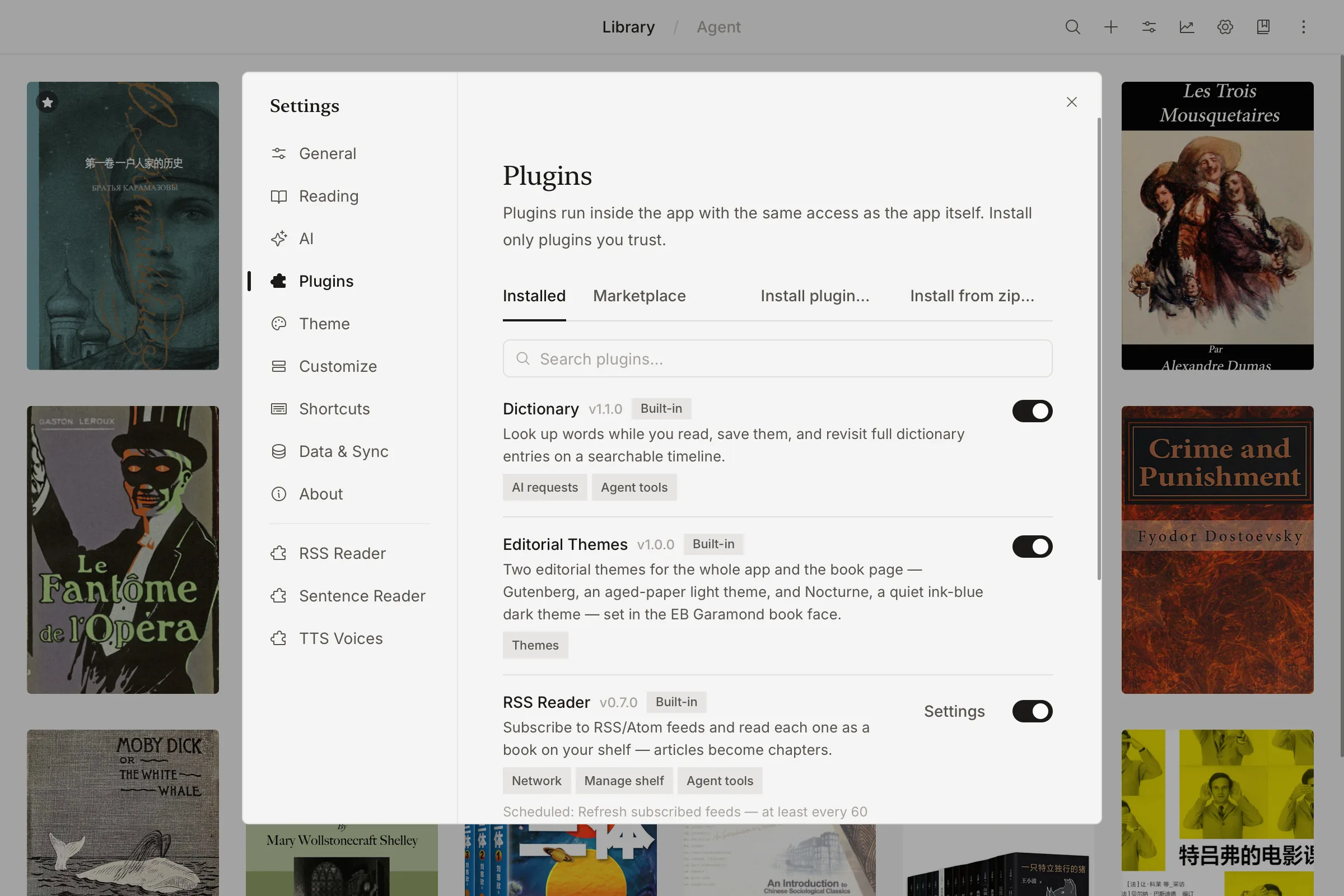
Task: Click the Agent tools tag under RSS Reader
Action: click(720, 781)
